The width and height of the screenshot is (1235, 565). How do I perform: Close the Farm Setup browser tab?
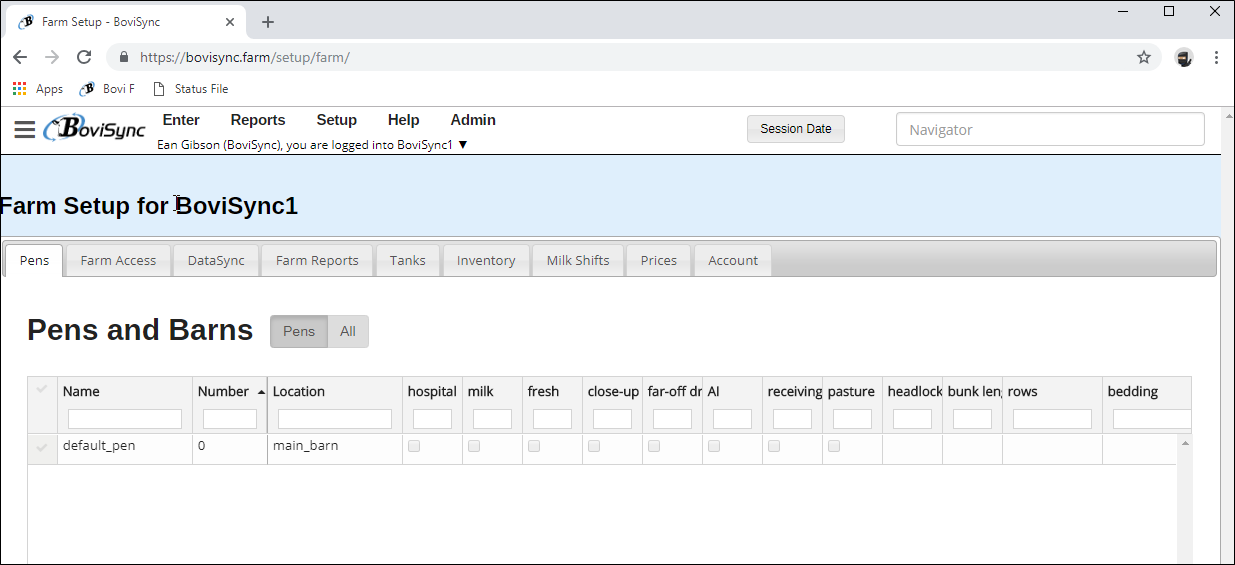click(231, 21)
